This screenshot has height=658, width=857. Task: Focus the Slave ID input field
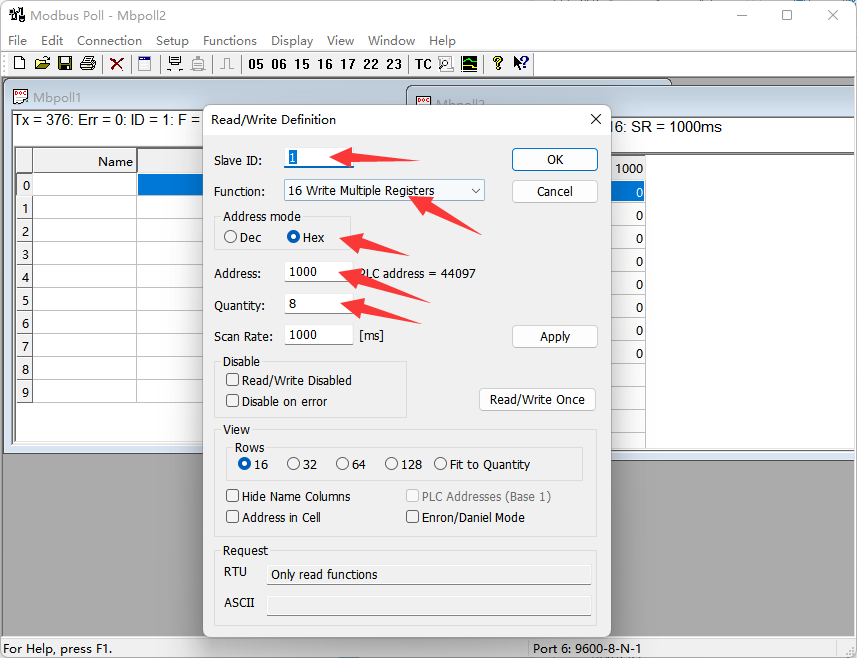319,158
